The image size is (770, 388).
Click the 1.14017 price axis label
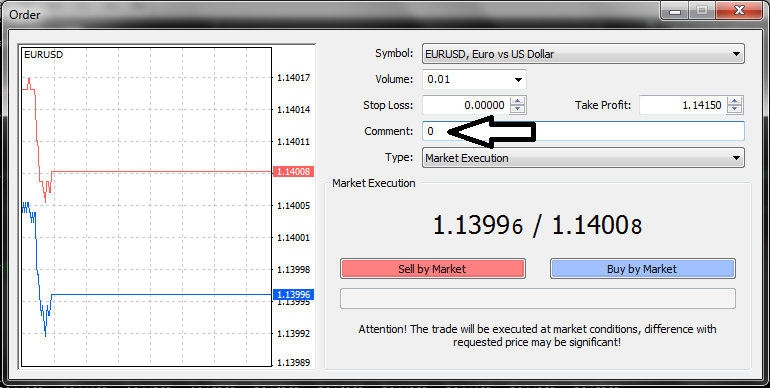[x=294, y=78]
